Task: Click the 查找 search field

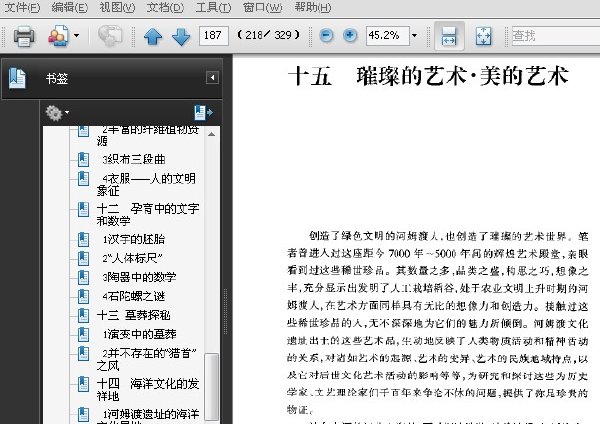Action: [556, 36]
